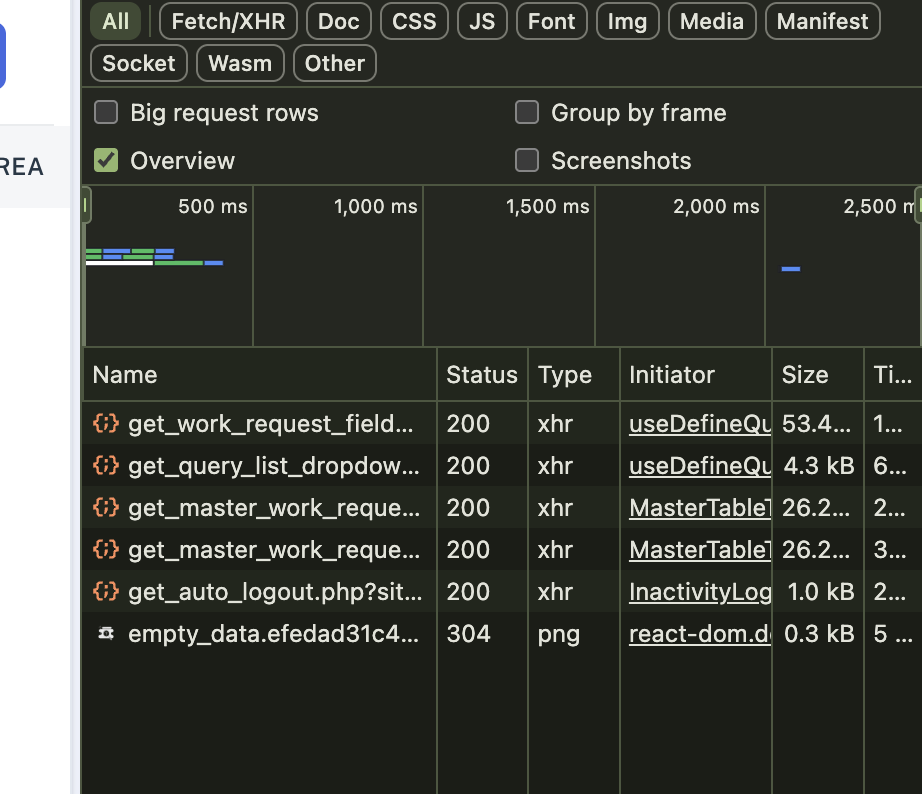Open the InactivityLog initiator link
Viewport: 922px width, 794px height.
[x=699, y=592]
